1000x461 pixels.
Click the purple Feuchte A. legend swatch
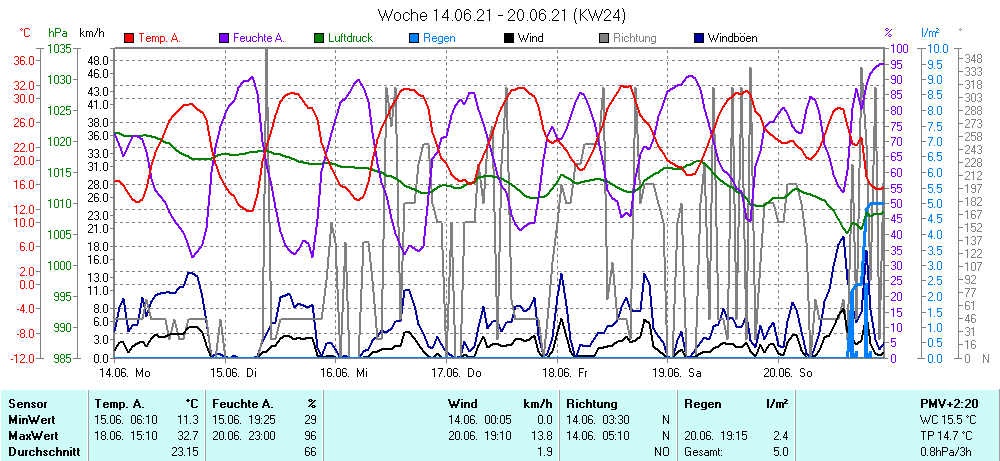(224, 38)
